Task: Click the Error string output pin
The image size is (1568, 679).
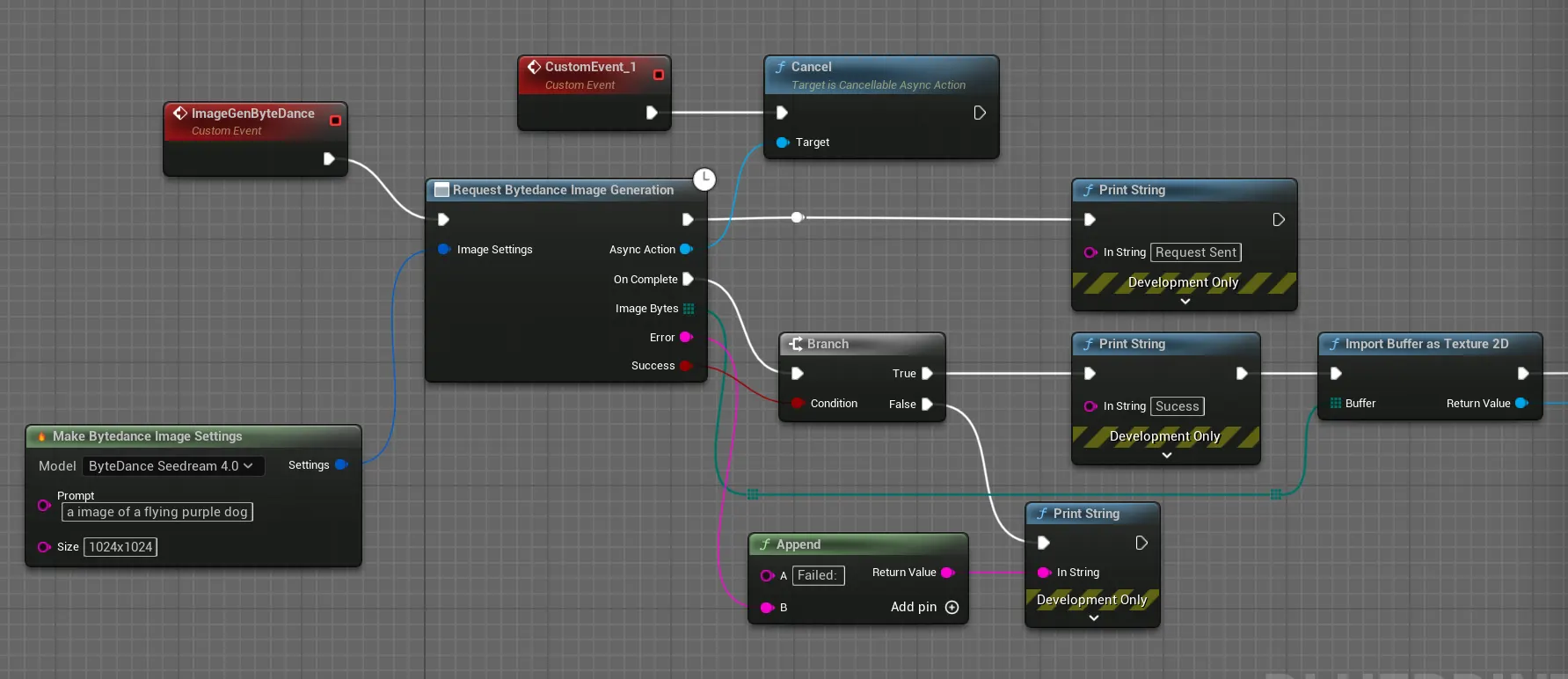Action: (x=686, y=338)
